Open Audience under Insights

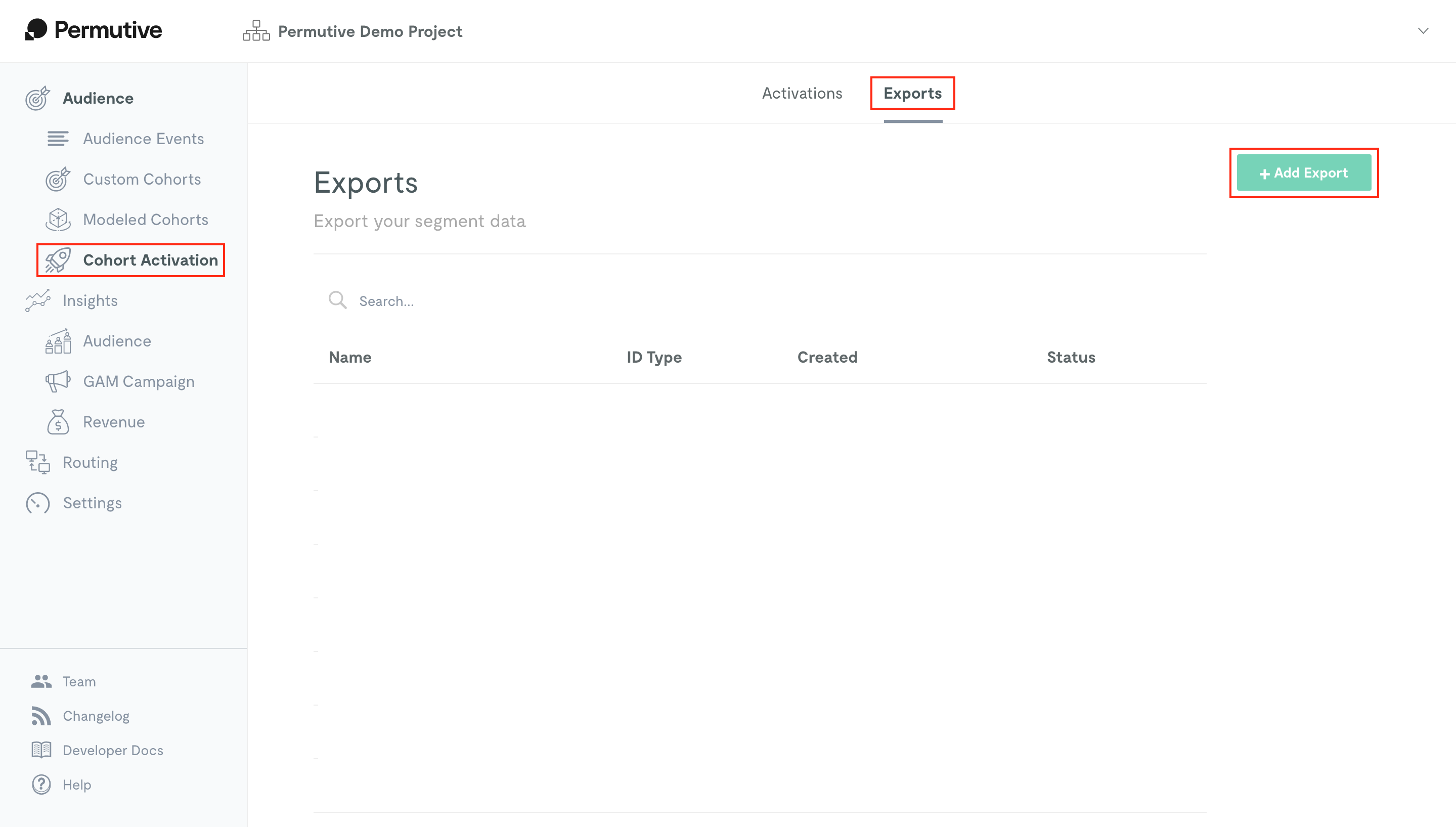(117, 341)
